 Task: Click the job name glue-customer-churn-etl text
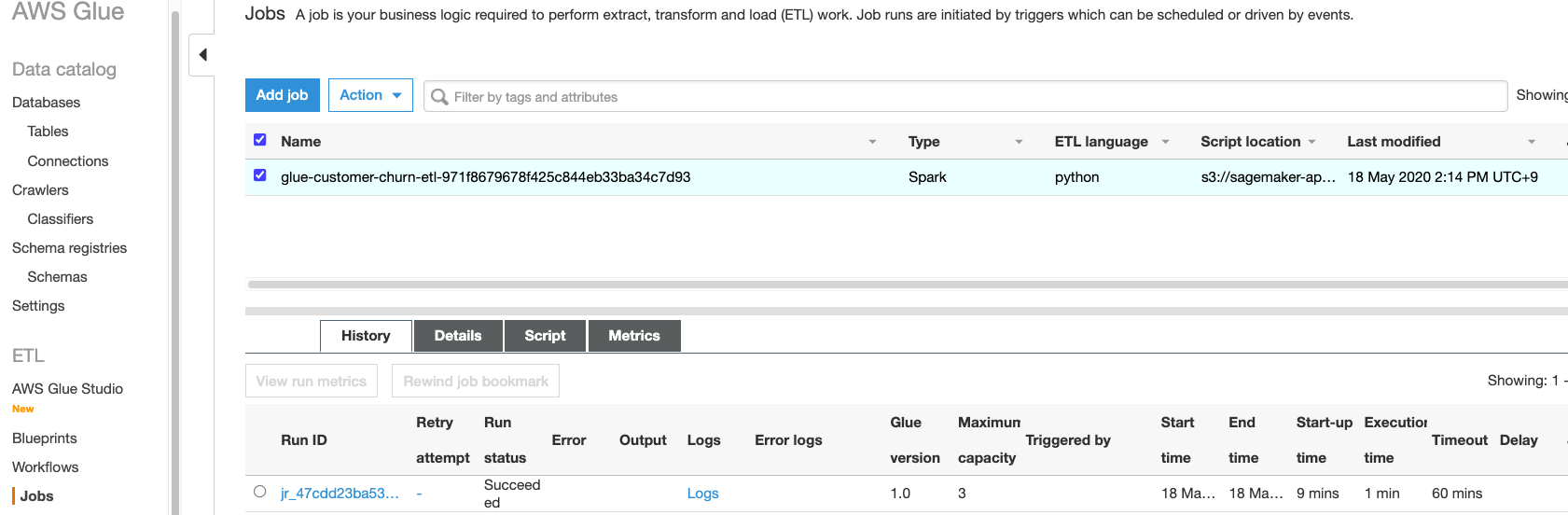click(485, 177)
